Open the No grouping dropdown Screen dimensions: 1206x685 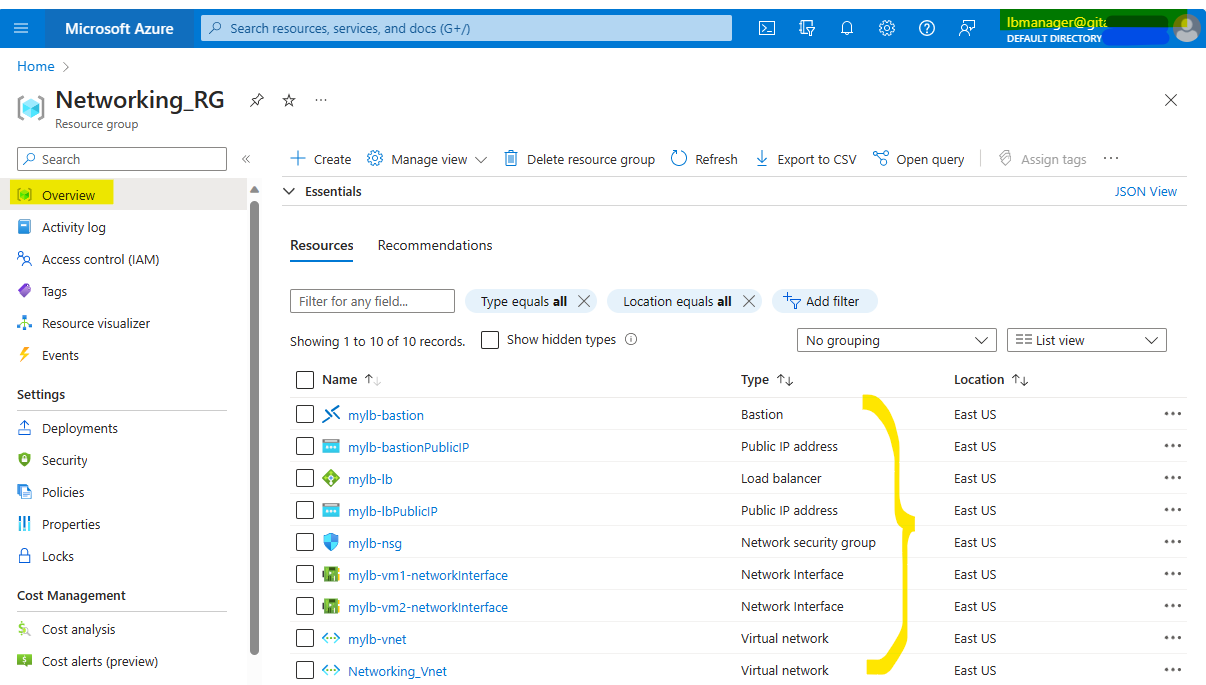pos(897,340)
